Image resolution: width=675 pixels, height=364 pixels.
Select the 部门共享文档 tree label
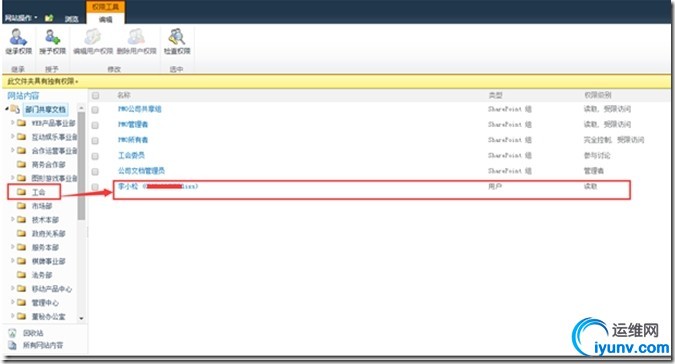46,109
